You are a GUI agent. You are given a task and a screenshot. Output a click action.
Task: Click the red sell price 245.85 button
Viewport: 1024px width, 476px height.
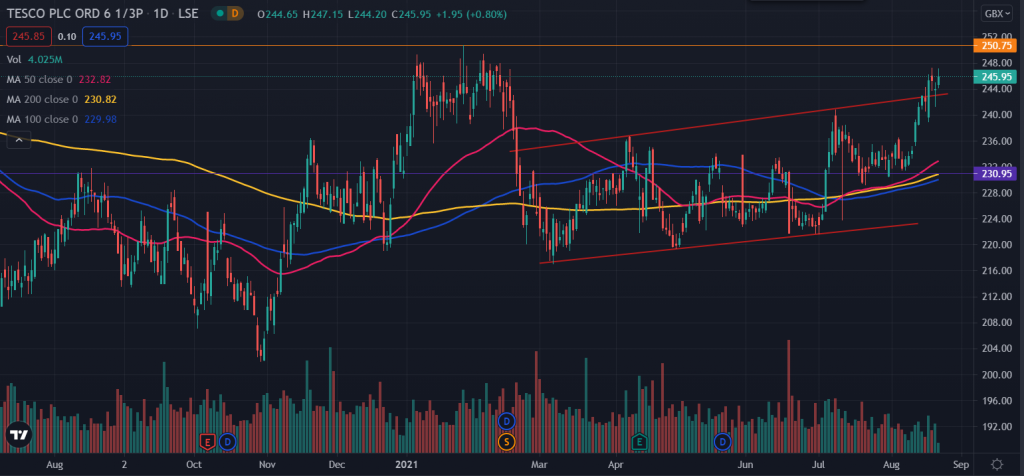pyautogui.click(x=29, y=37)
